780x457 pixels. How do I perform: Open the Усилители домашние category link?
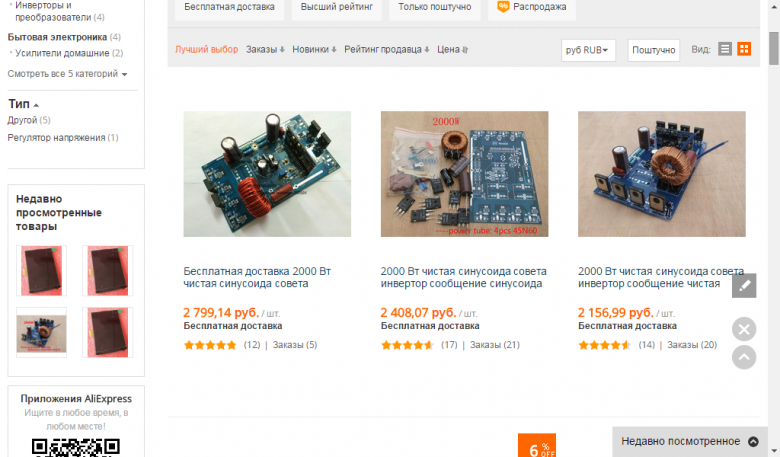click(62, 53)
